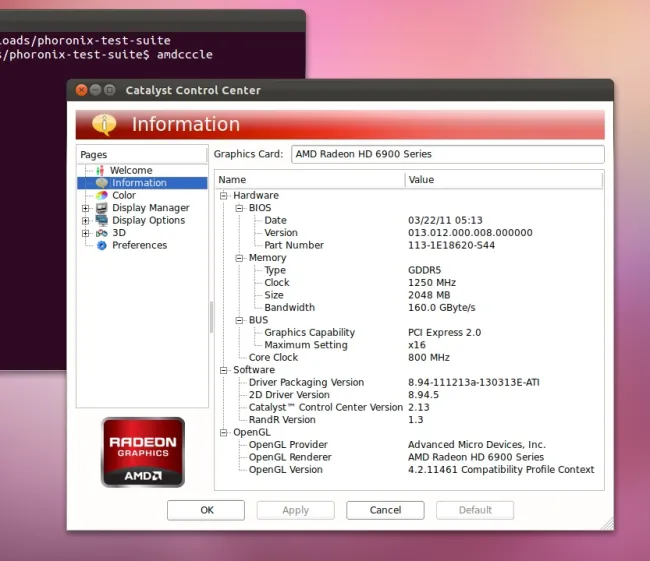Click the Welcome page icon
Image resolution: width=650 pixels, height=561 pixels.
click(x=100, y=170)
